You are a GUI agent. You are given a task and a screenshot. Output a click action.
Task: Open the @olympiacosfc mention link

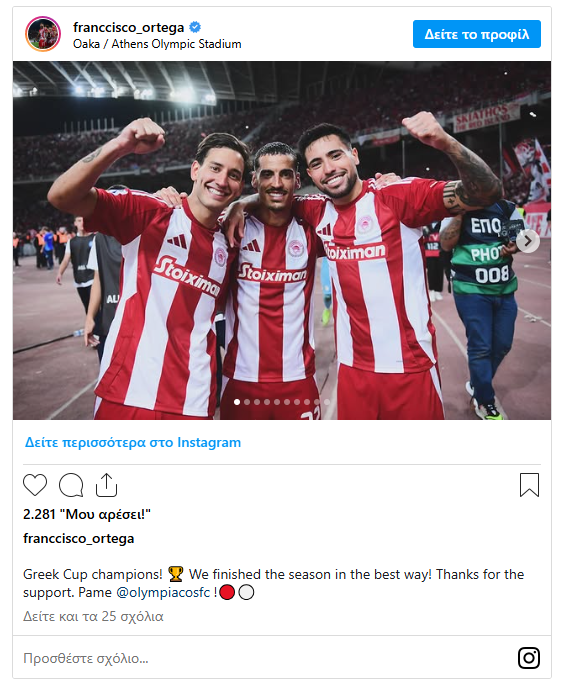163,592
